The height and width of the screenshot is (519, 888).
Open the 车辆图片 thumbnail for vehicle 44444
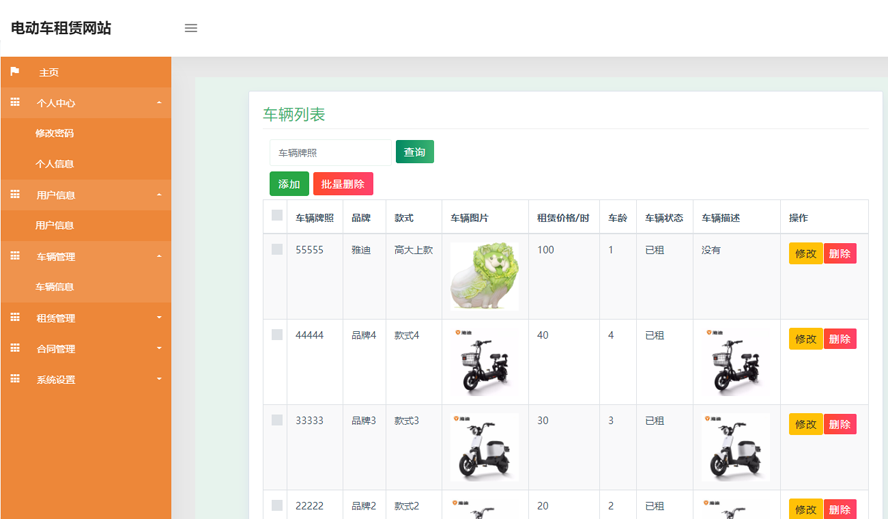coord(484,361)
